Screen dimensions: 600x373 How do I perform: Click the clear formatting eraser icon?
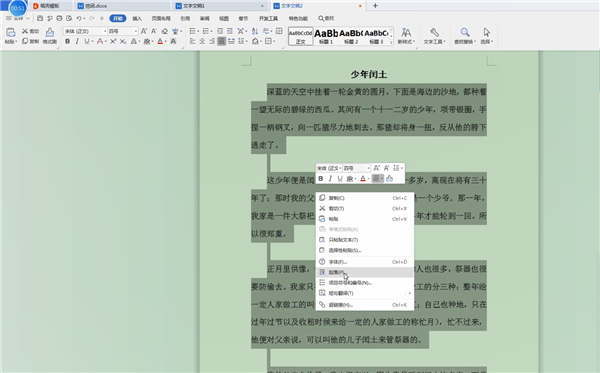165,31
